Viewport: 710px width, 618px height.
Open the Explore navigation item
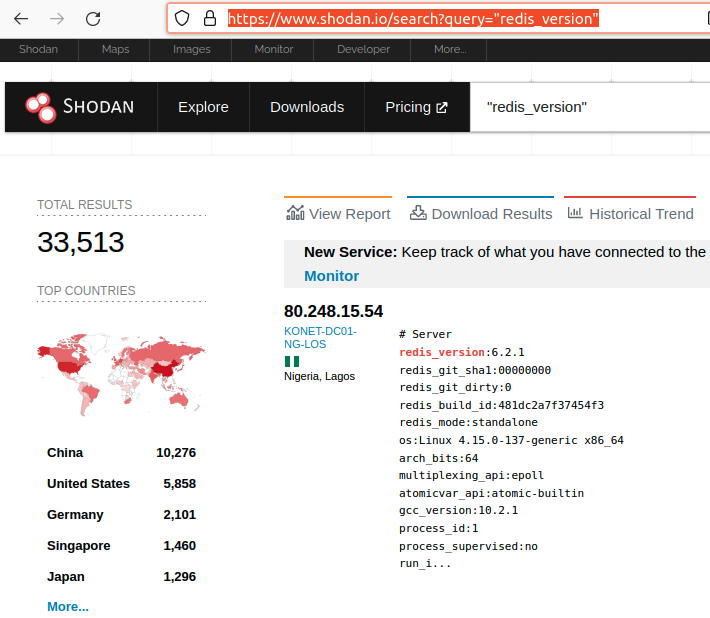tap(203, 107)
